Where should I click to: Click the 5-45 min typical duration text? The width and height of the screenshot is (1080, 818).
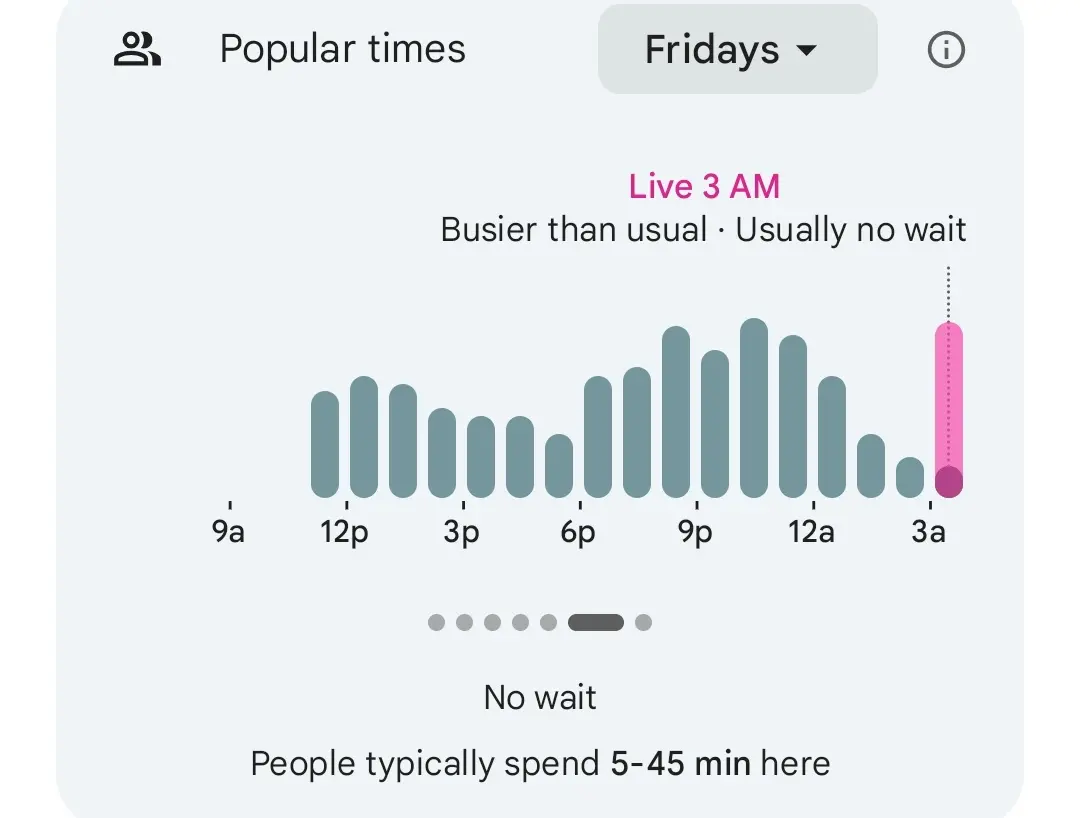[680, 764]
